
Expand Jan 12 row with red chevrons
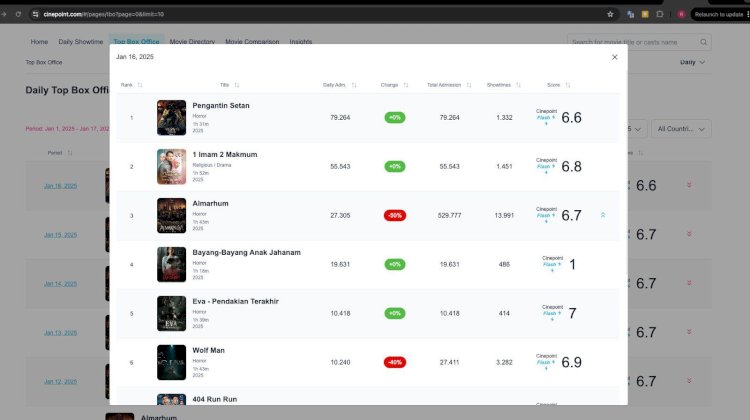(x=689, y=381)
